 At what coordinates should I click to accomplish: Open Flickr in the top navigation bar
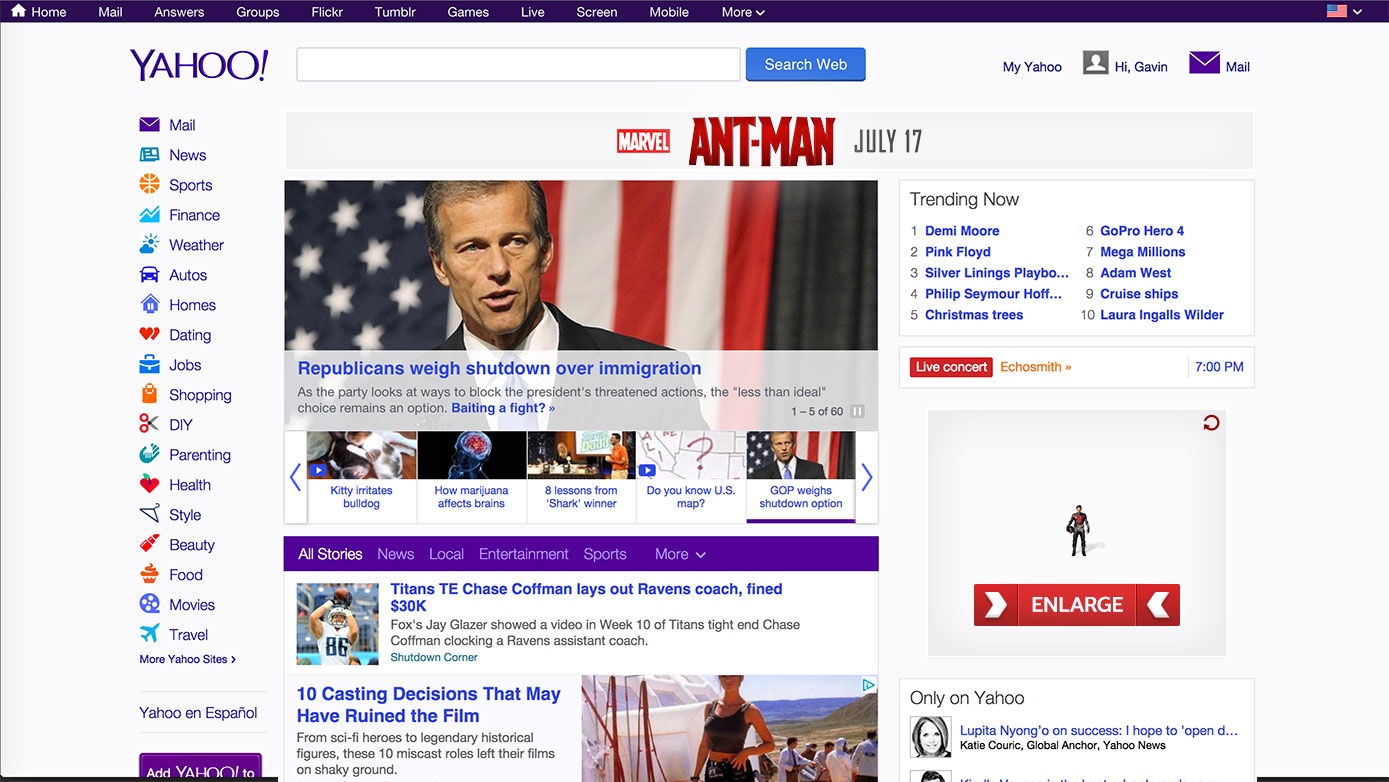[x=326, y=12]
